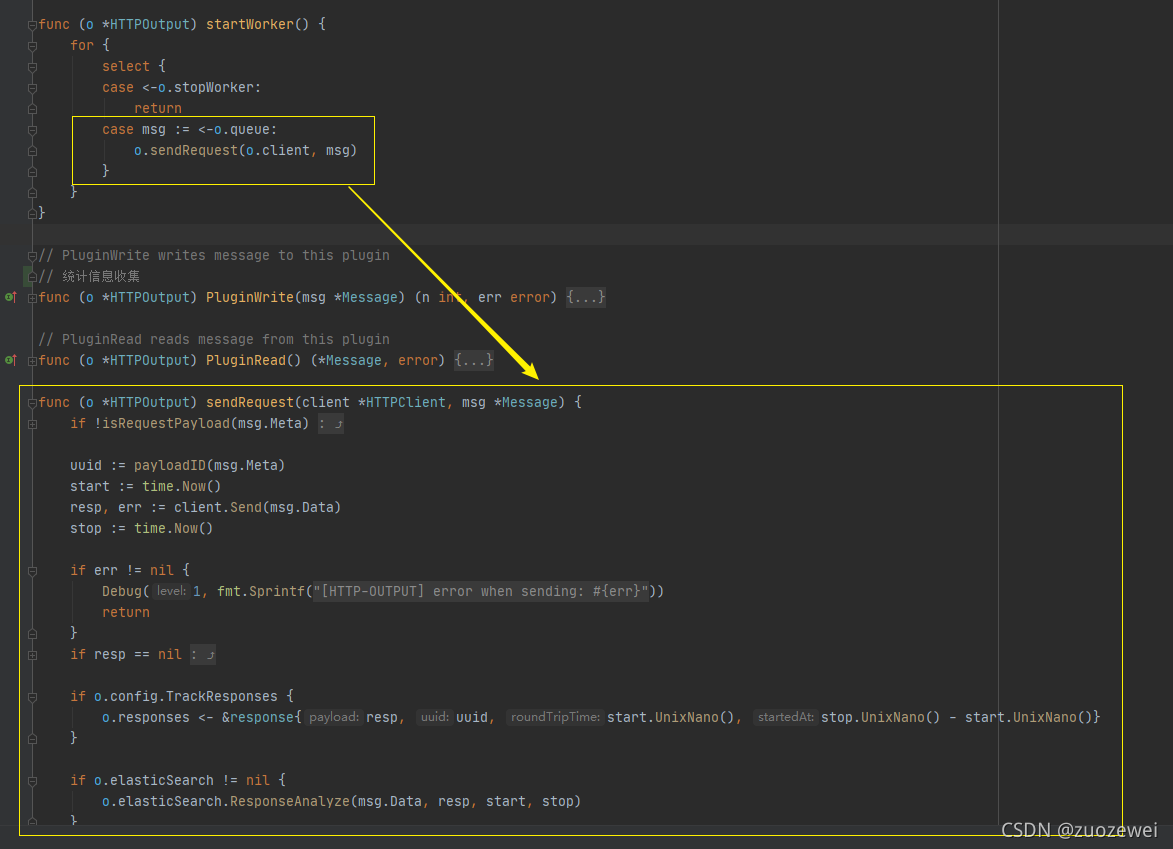This screenshot has width=1173, height=849.
Task: Expand the folded PluginRead function in gutter
Action: 32,361
